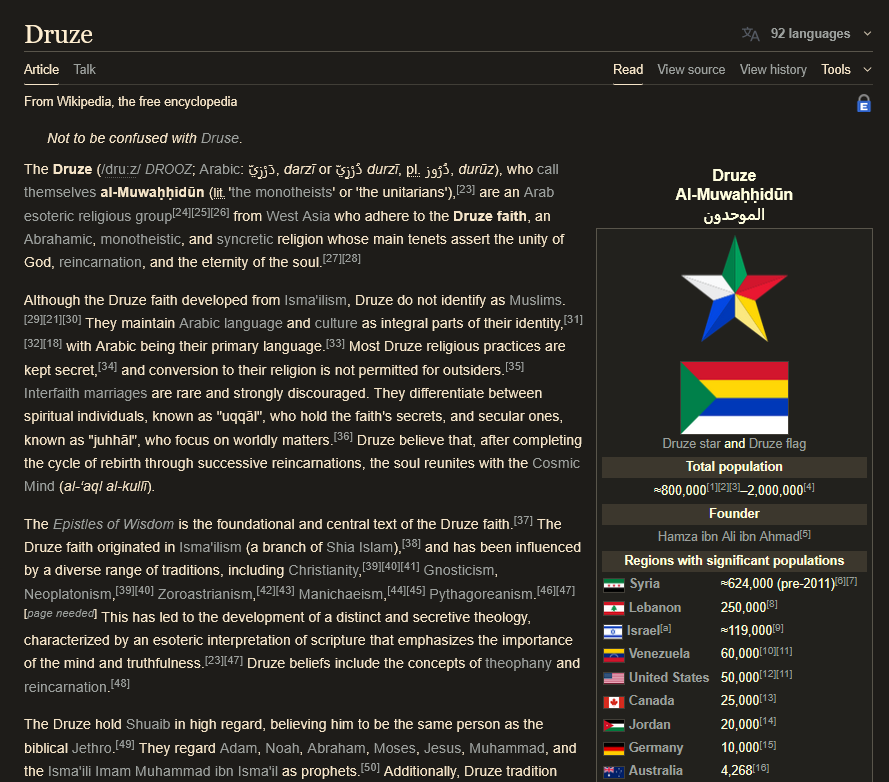Click the Venezuela country link
This screenshot has height=782, width=889.
[659, 654]
